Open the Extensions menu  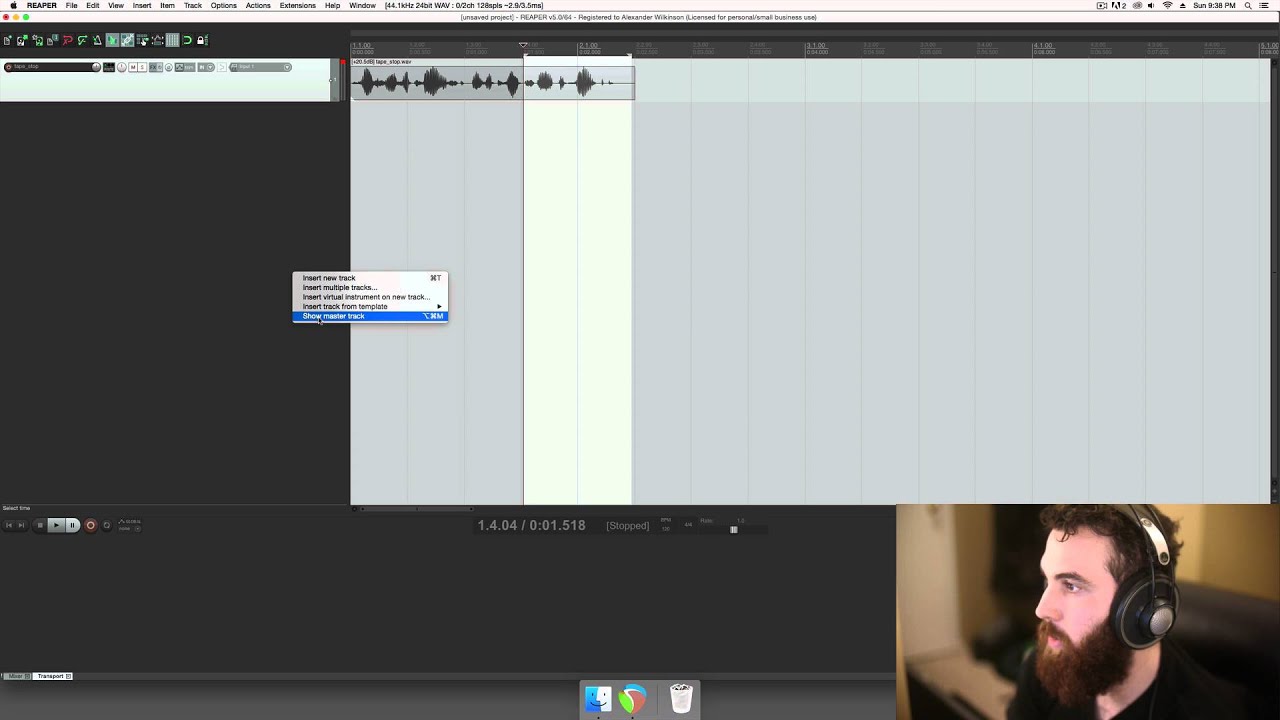298,5
